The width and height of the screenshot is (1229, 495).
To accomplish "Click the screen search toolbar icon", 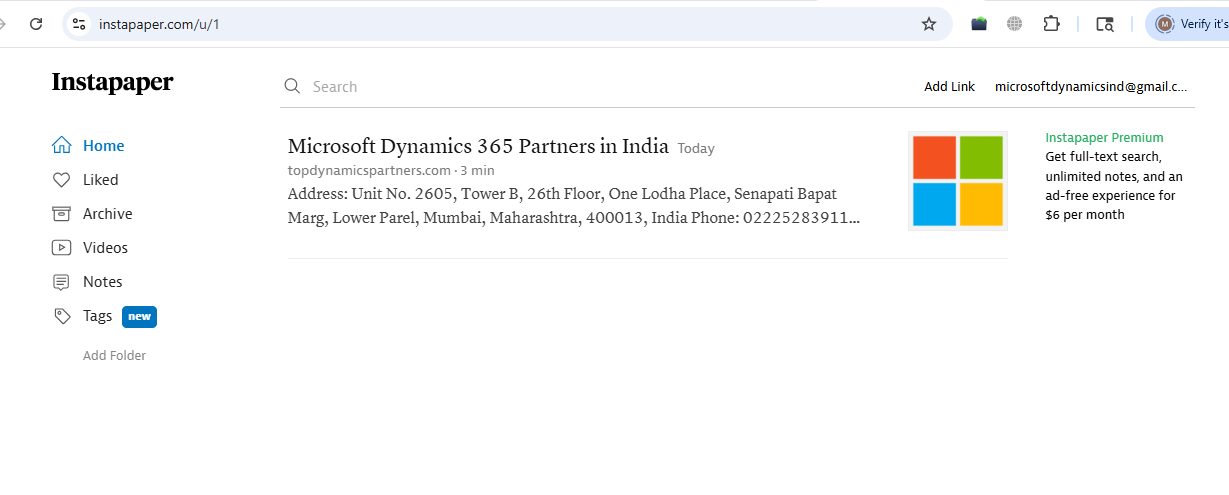I will coord(1105,24).
